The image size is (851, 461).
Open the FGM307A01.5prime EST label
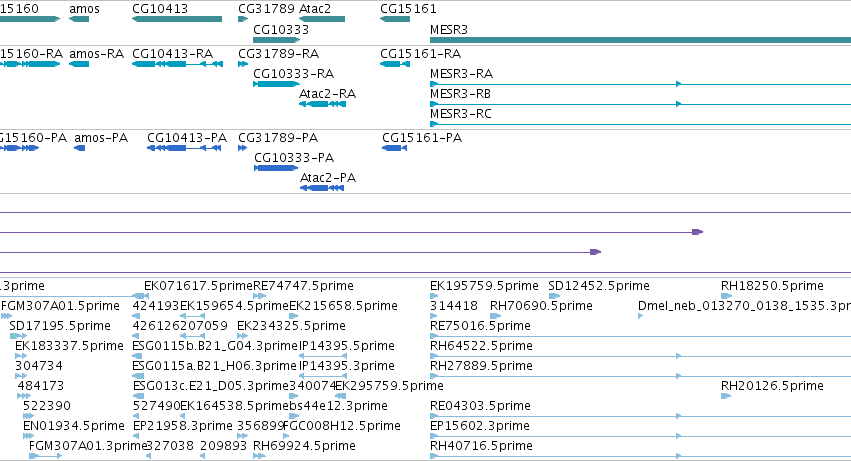click(60, 306)
